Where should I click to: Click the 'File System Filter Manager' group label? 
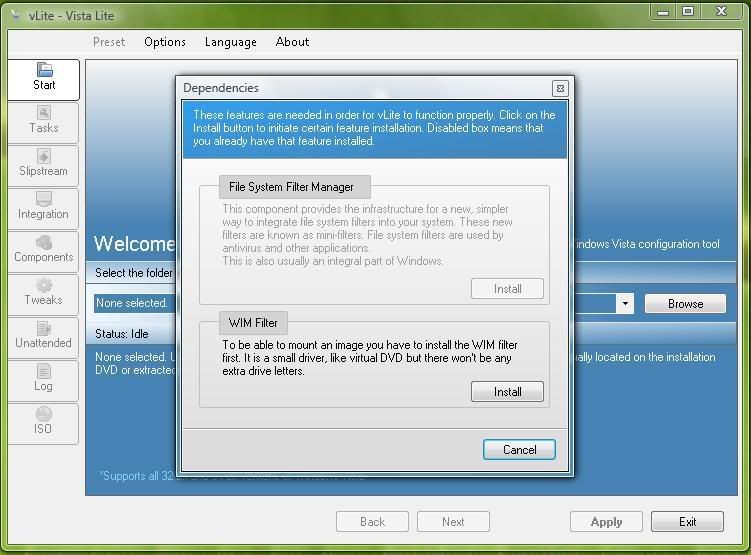click(x=295, y=187)
